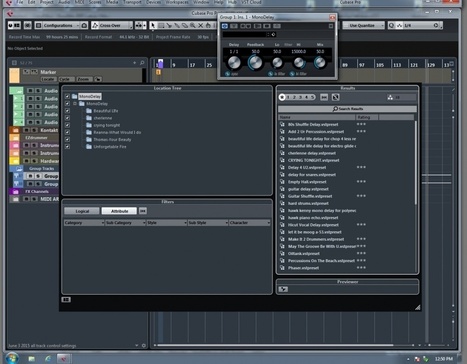Switch to the Logical filter tab
Image resolution: width=467 pixels, height=364 pixels.
pos(82,211)
